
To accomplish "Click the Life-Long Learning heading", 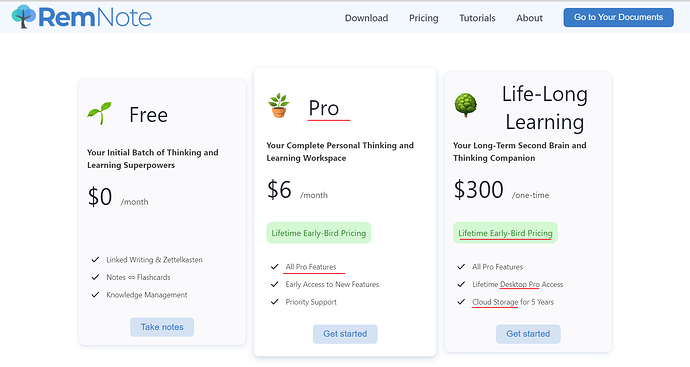I will (545, 108).
